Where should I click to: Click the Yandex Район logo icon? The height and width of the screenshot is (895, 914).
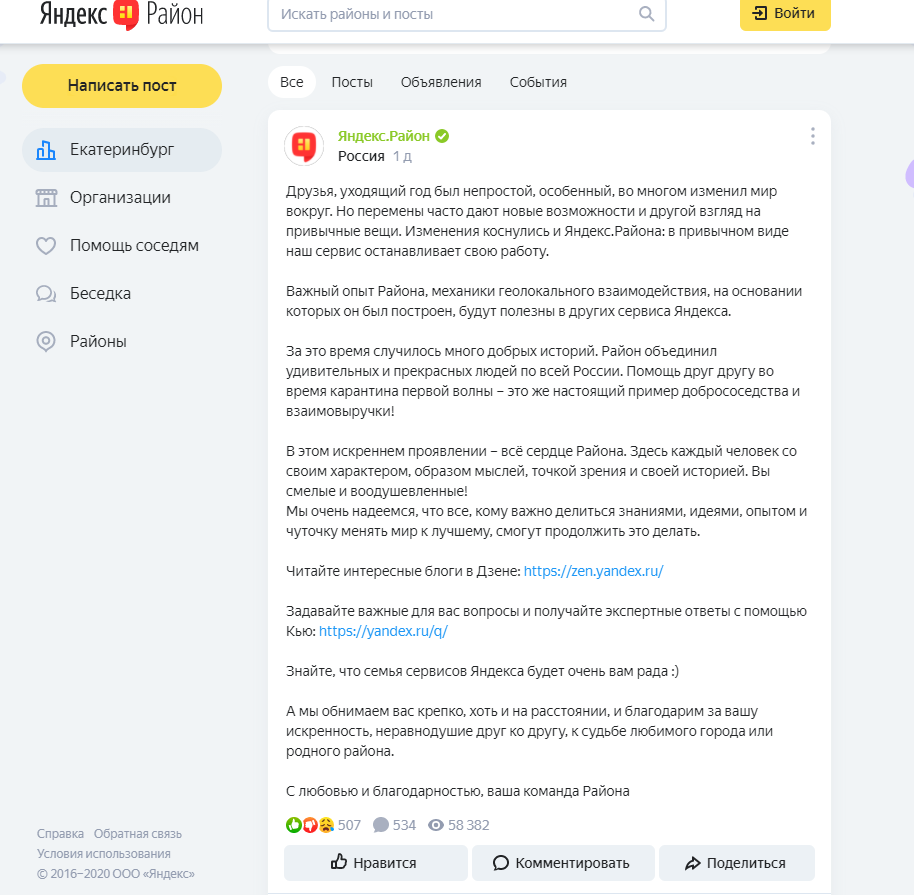[126, 14]
